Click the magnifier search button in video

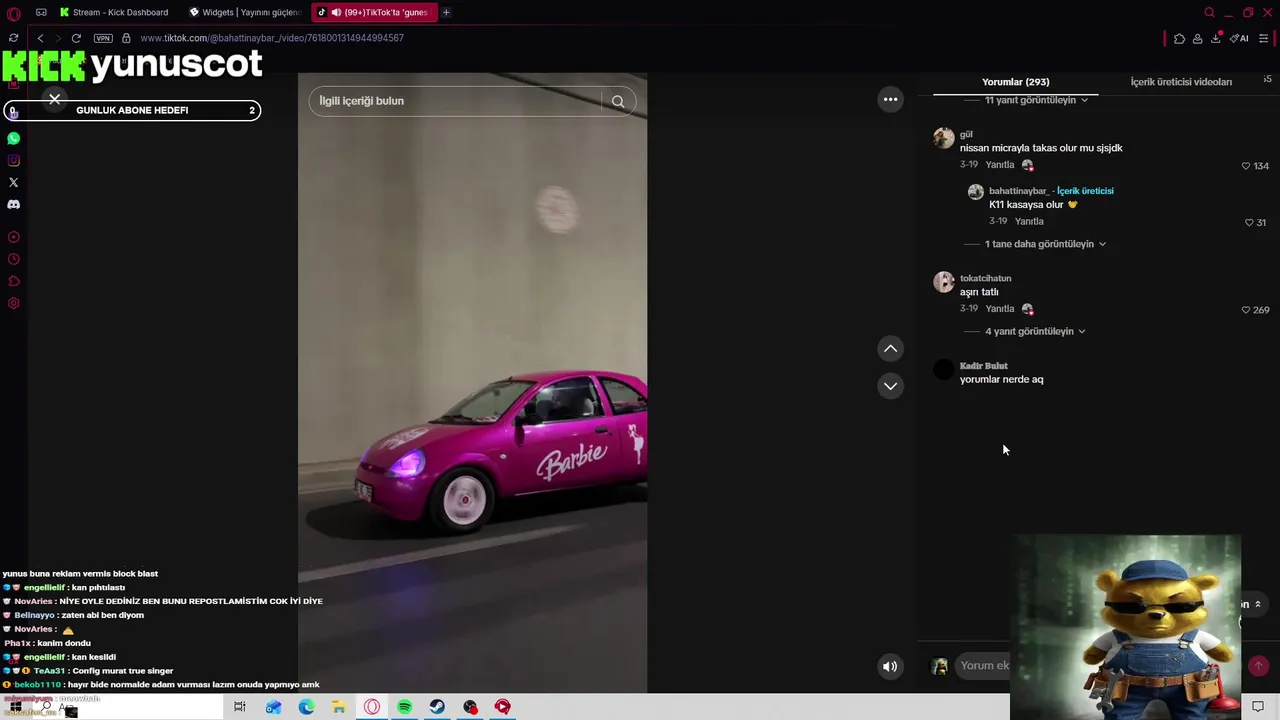pyautogui.click(x=618, y=101)
